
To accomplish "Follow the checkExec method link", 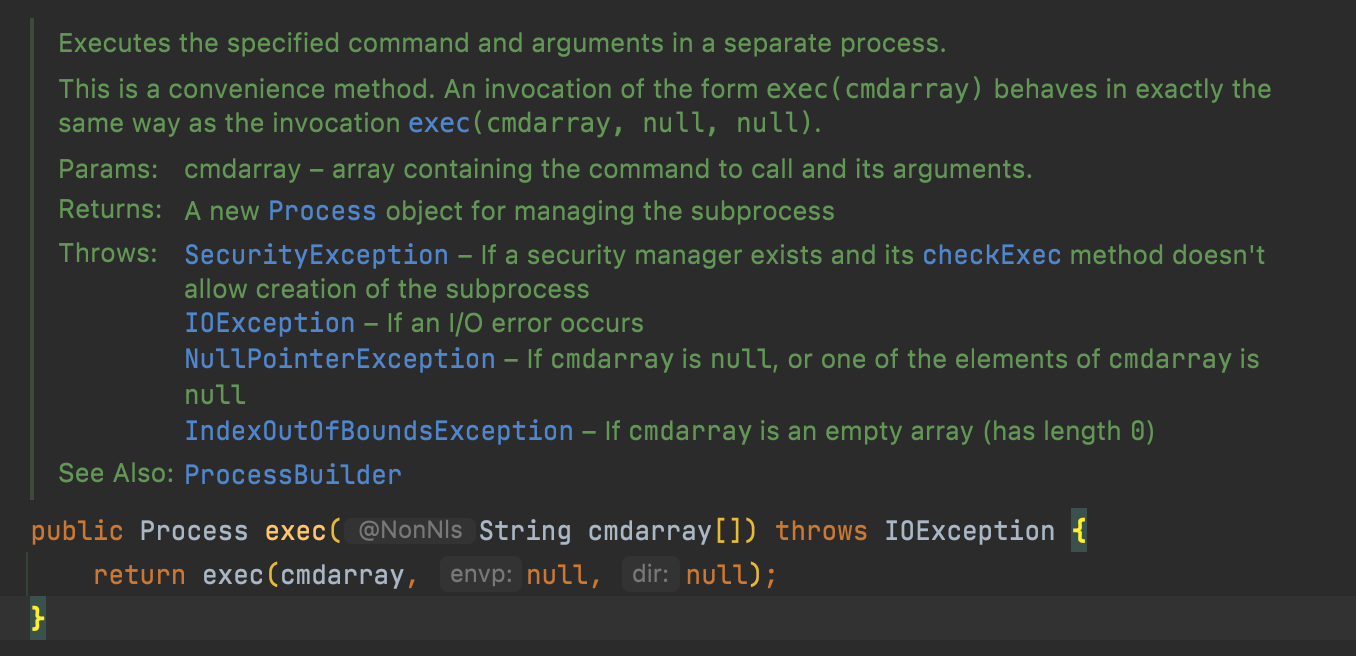I will click(991, 254).
